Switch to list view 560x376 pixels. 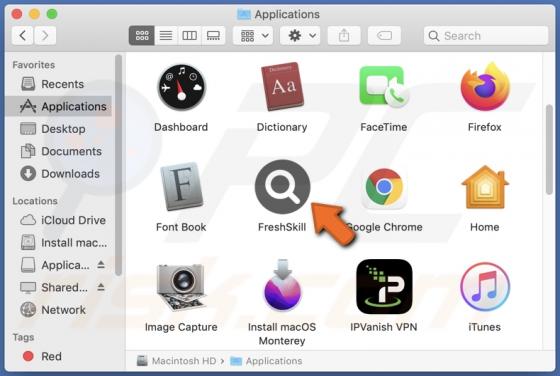click(166, 35)
